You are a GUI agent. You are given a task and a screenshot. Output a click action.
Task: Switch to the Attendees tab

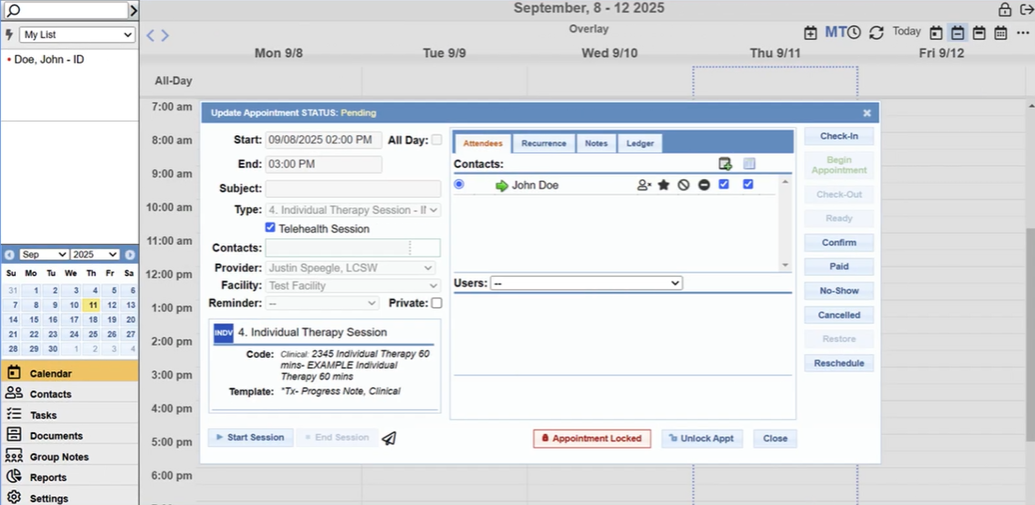coord(483,143)
